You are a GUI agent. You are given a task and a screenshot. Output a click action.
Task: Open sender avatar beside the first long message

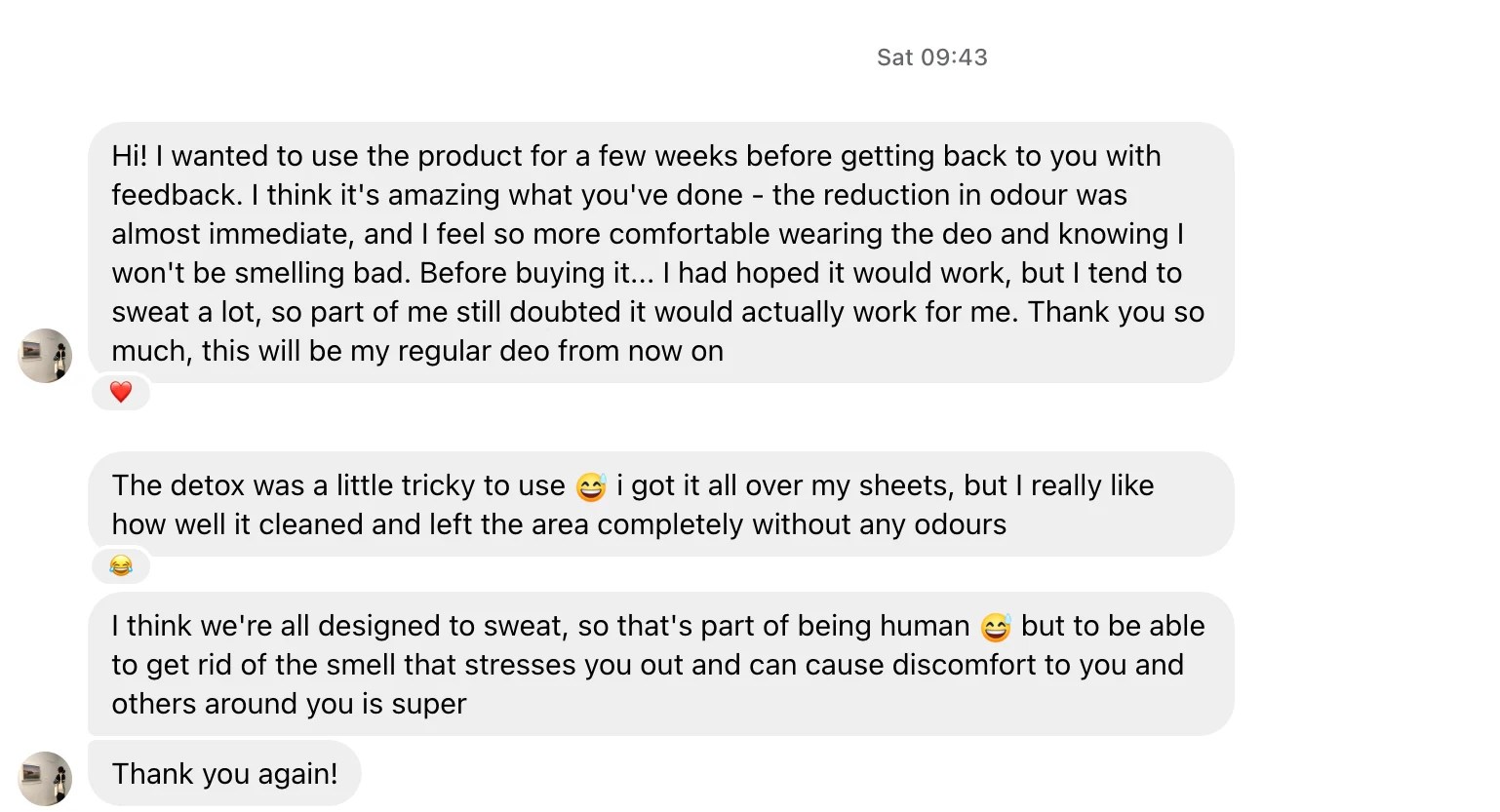click(45, 356)
